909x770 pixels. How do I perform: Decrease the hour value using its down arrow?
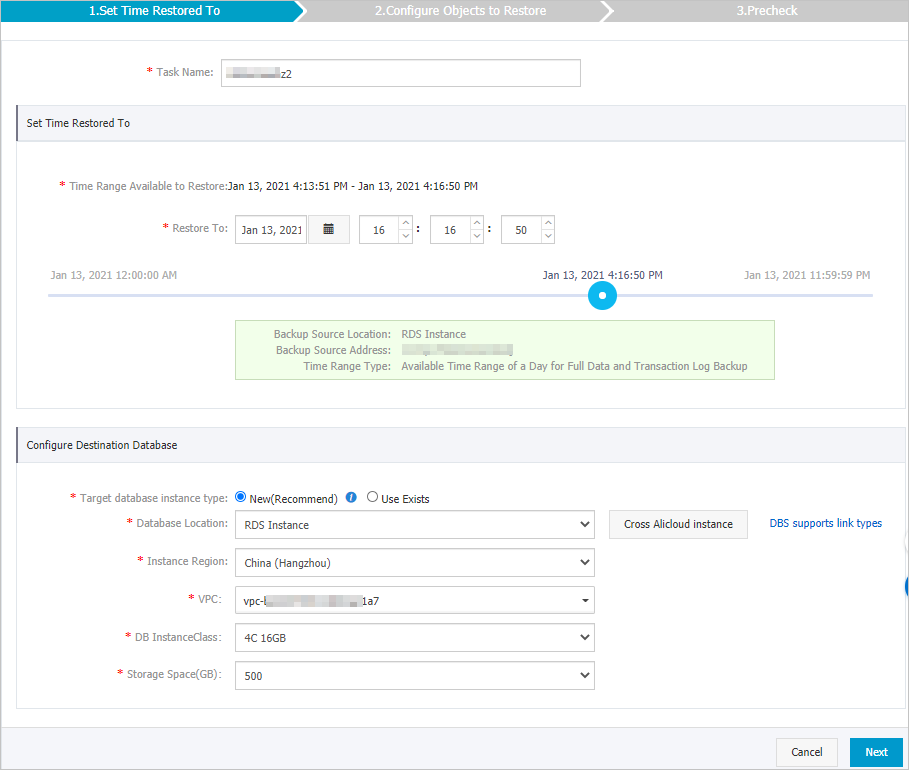405,236
